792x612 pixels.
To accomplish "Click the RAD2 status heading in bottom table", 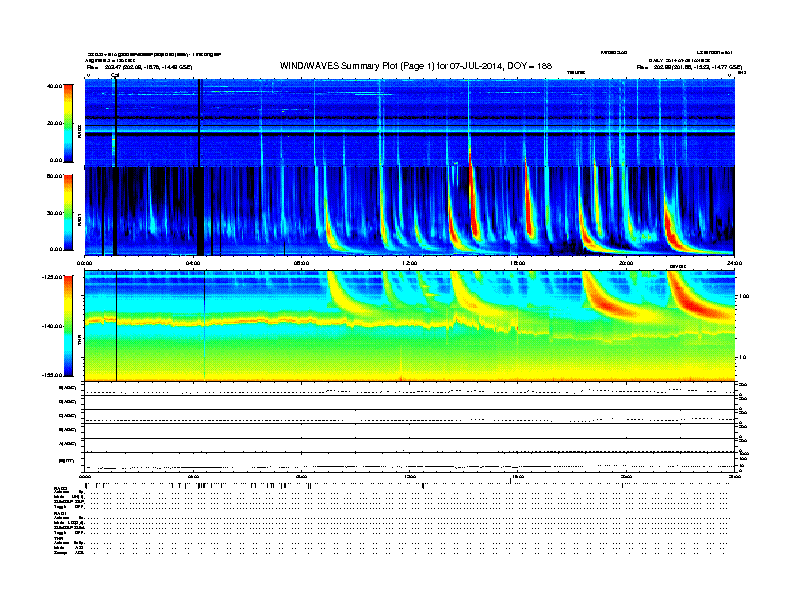I will tap(61, 489).
